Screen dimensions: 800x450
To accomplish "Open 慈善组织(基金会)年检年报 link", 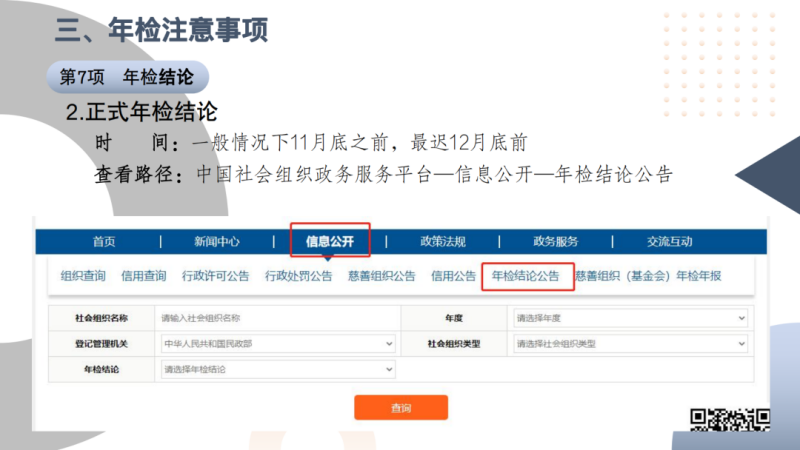I will click(648, 276).
